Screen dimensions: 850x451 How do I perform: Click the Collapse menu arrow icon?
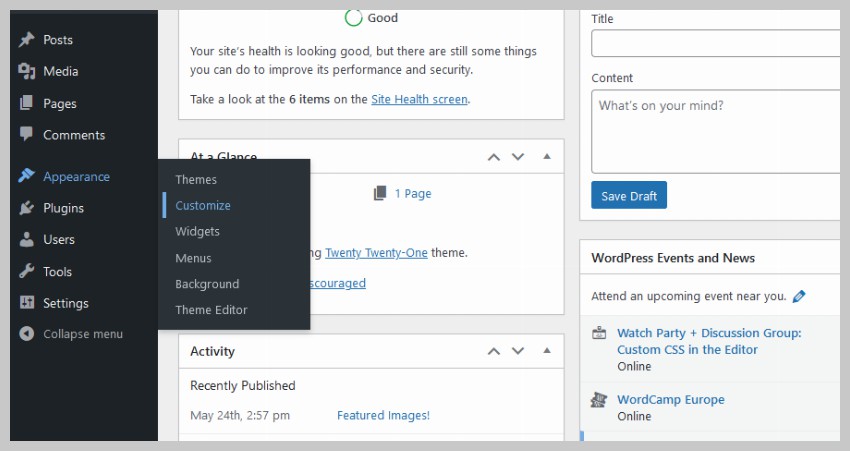pos(26,333)
